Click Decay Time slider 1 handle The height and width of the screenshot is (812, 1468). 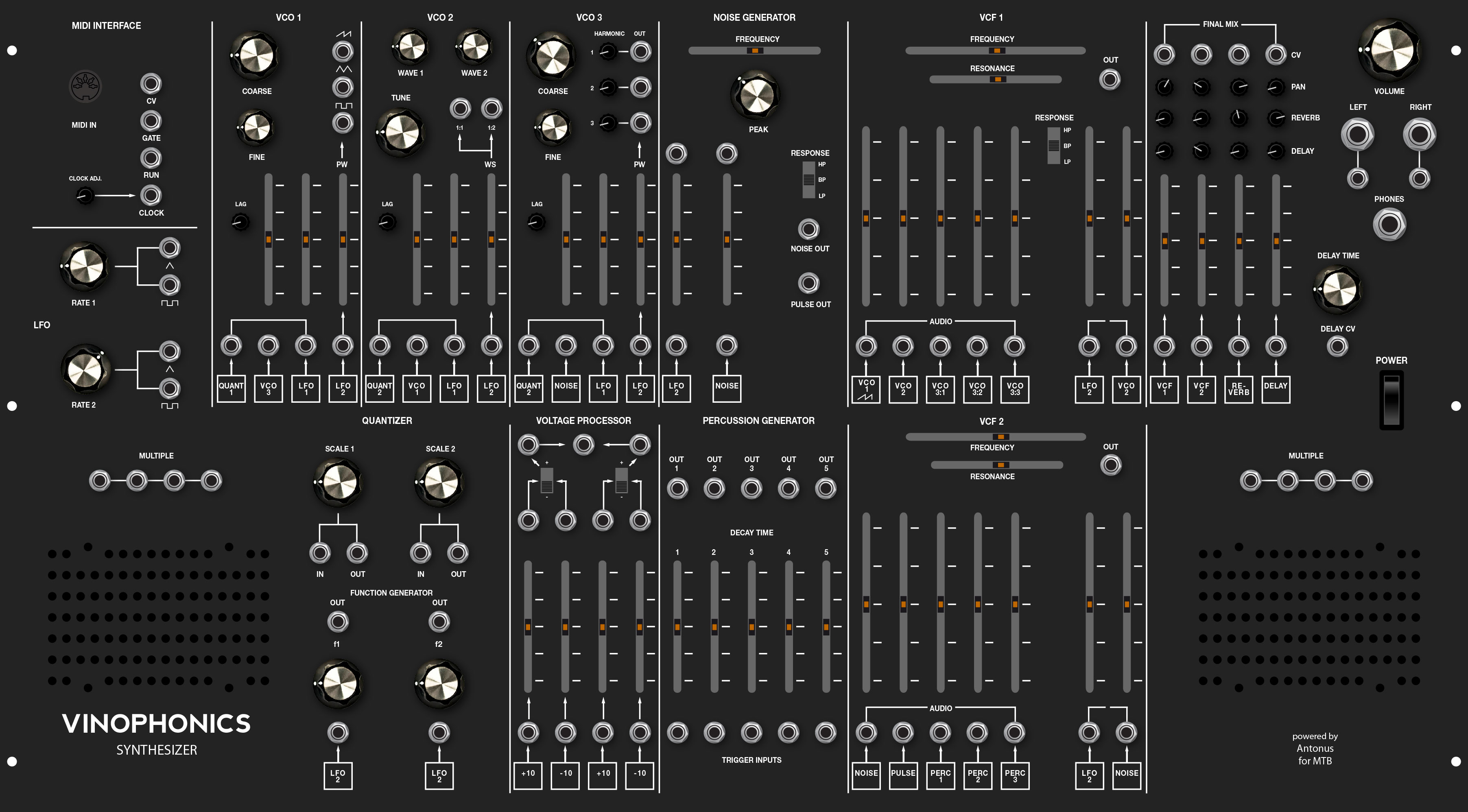click(677, 627)
